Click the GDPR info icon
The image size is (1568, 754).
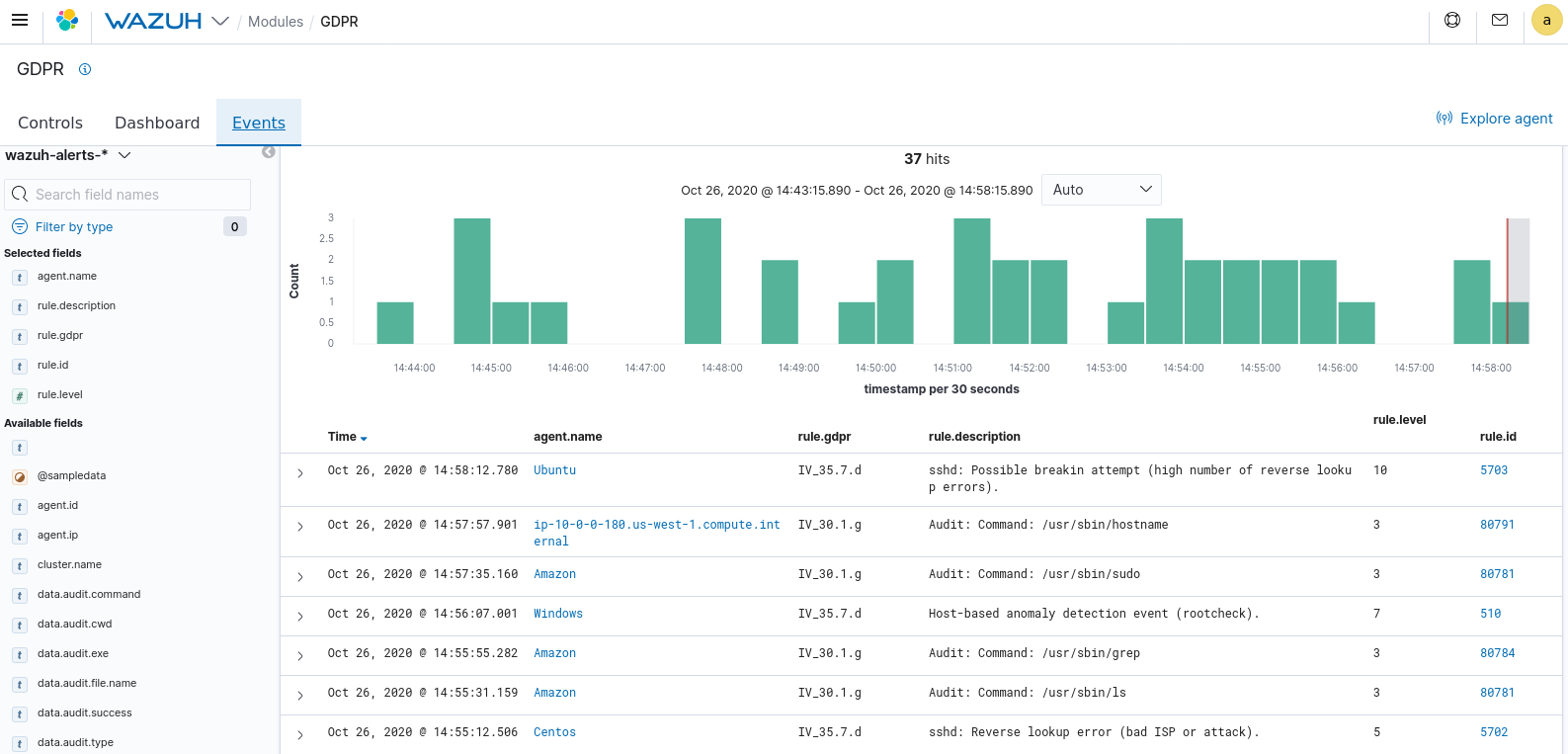pyautogui.click(x=85, y=69)
